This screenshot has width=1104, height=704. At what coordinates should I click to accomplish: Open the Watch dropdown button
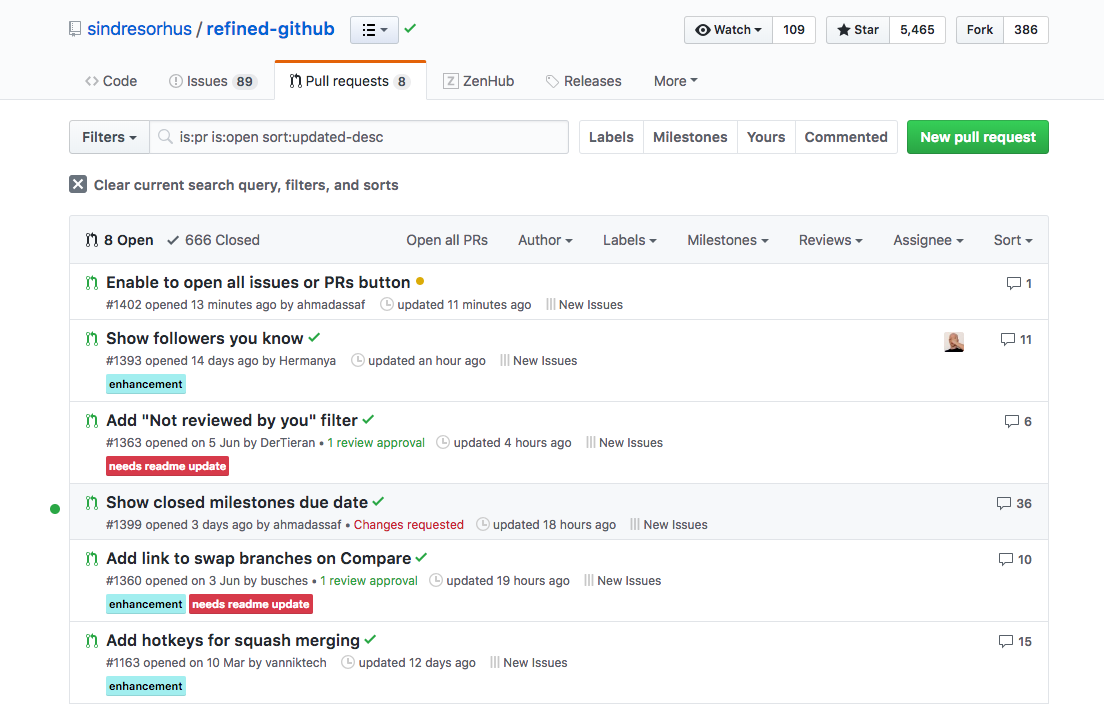tap(728, 30)
